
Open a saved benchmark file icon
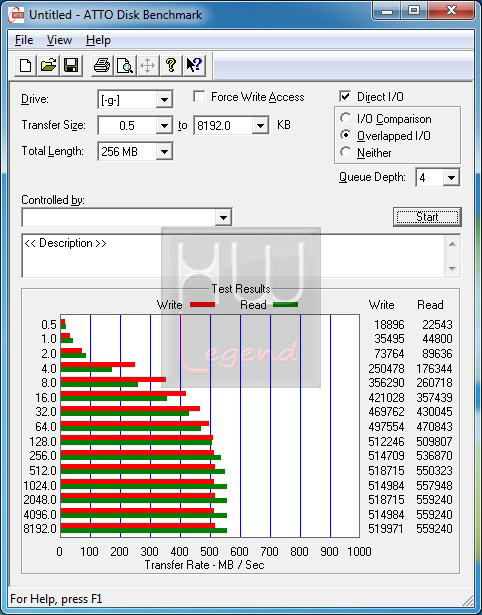click(48, 65)
